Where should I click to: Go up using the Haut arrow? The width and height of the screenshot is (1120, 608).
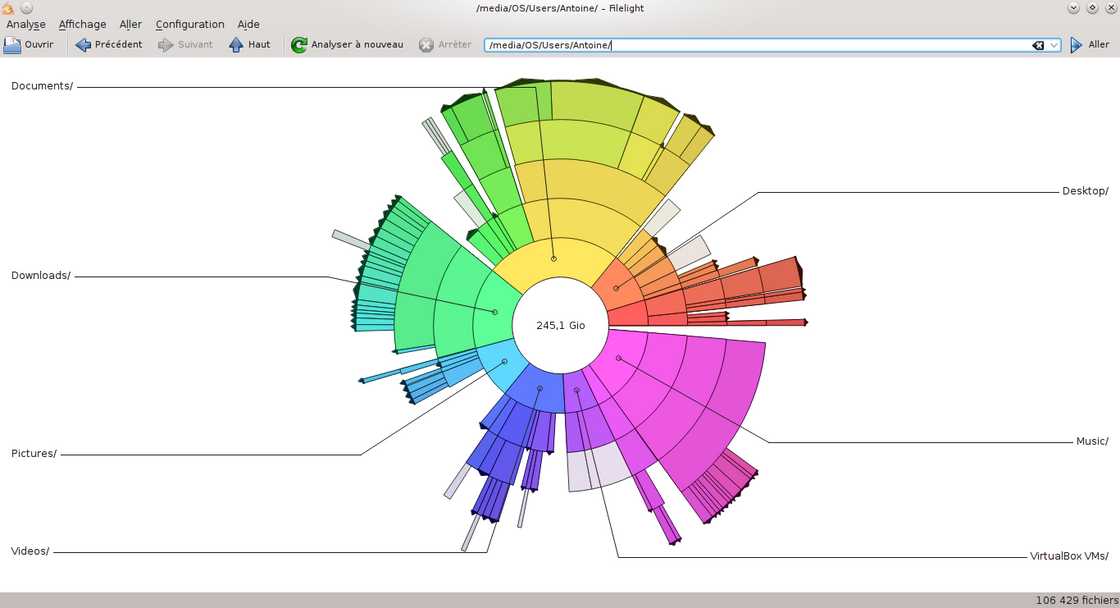tap(236, 45)
